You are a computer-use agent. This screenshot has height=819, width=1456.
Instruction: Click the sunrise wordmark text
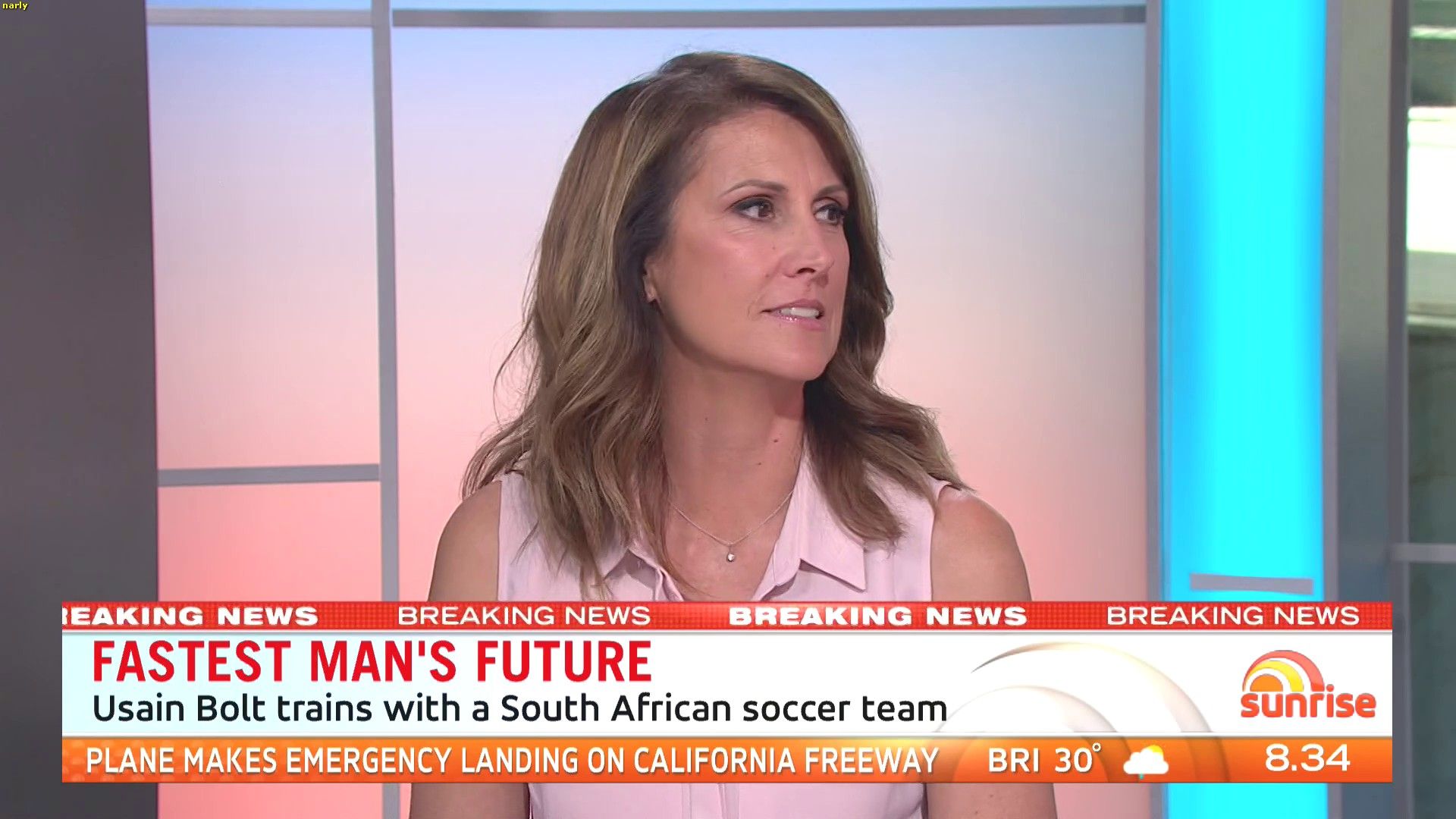[x=1307, y=703]
